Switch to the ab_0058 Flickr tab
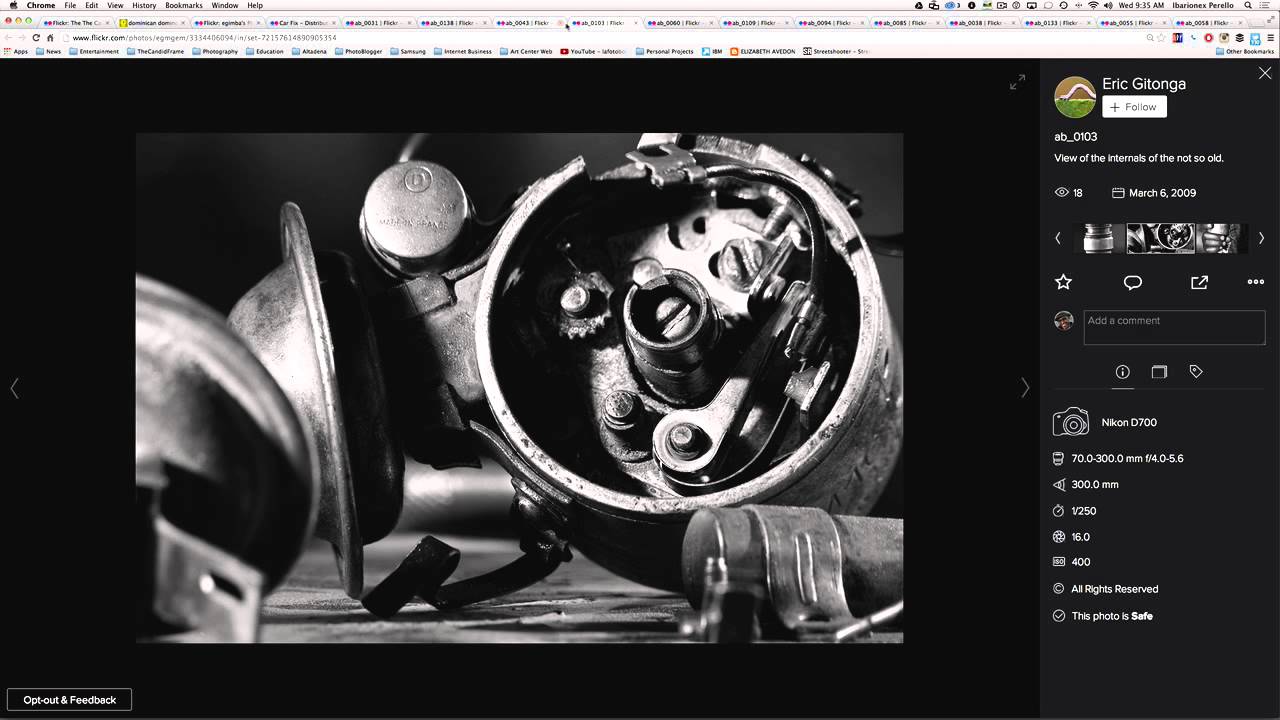The height and width of the screenshot is (720, 1280). (x=1207, y=22)
